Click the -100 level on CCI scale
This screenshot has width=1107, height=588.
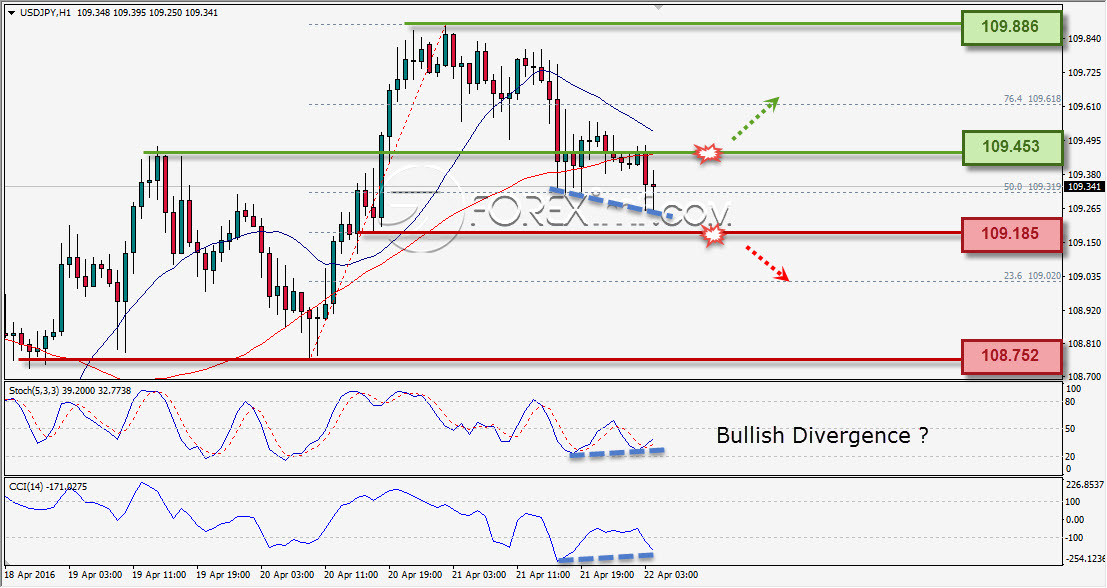click(1075, 538)
